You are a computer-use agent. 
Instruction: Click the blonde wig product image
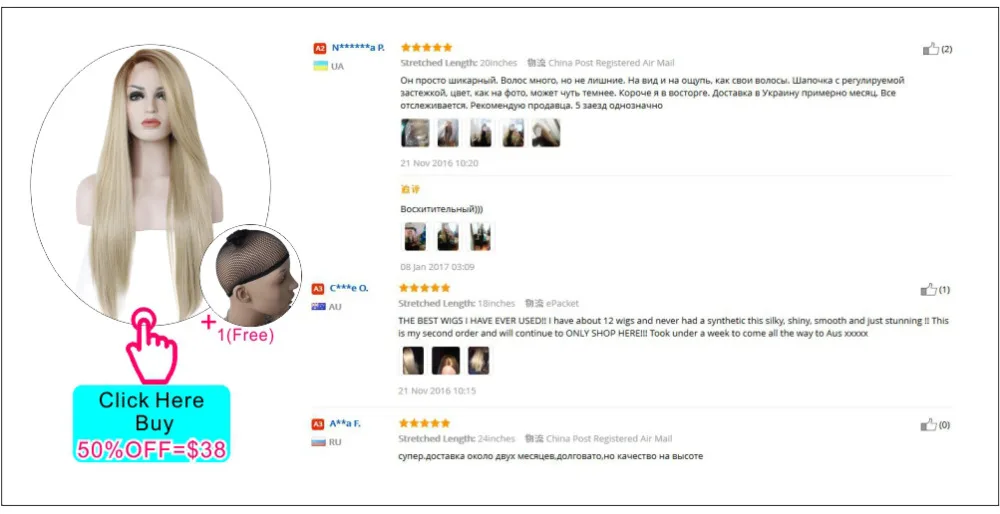(x=150, y=182)
